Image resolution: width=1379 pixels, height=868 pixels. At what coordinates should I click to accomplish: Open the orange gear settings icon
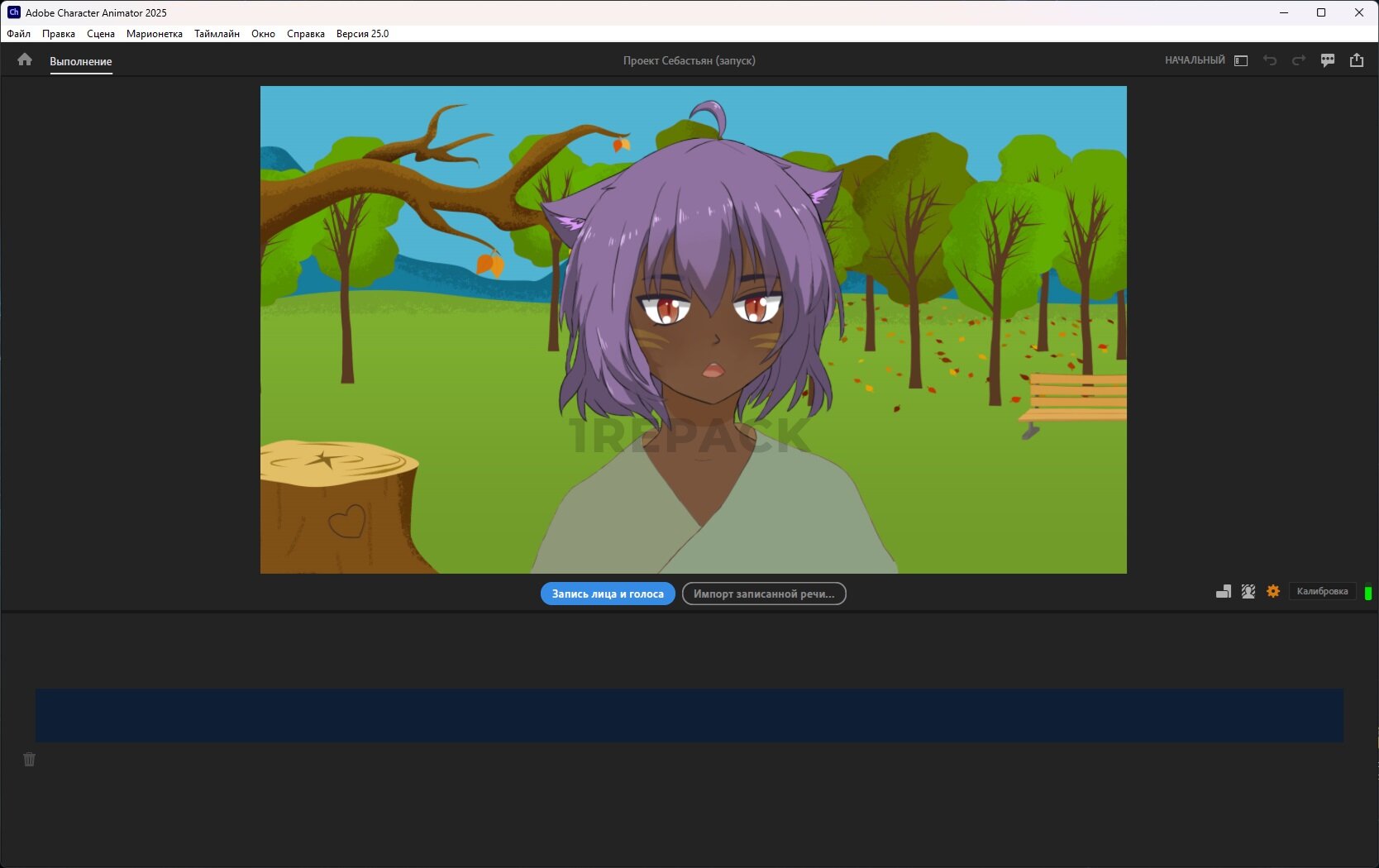point(1273,591)
